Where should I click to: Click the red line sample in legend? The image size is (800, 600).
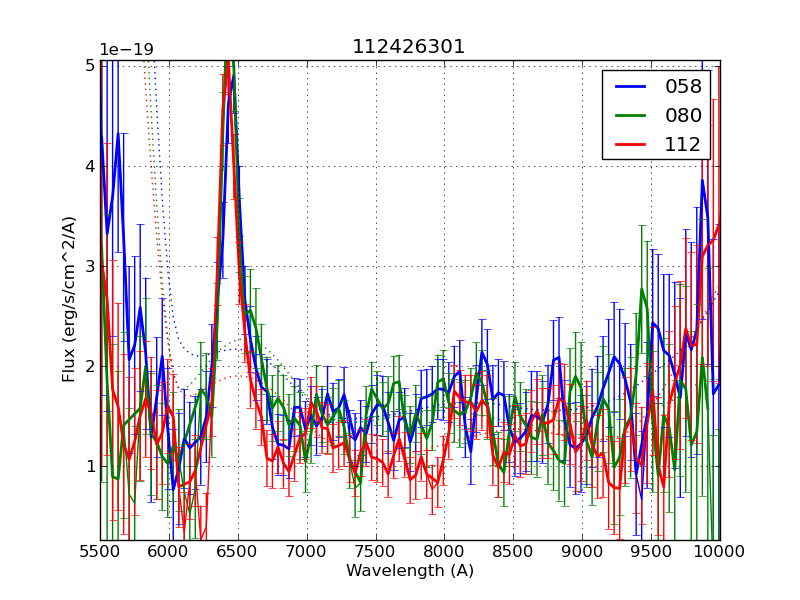tap(630, 144)
